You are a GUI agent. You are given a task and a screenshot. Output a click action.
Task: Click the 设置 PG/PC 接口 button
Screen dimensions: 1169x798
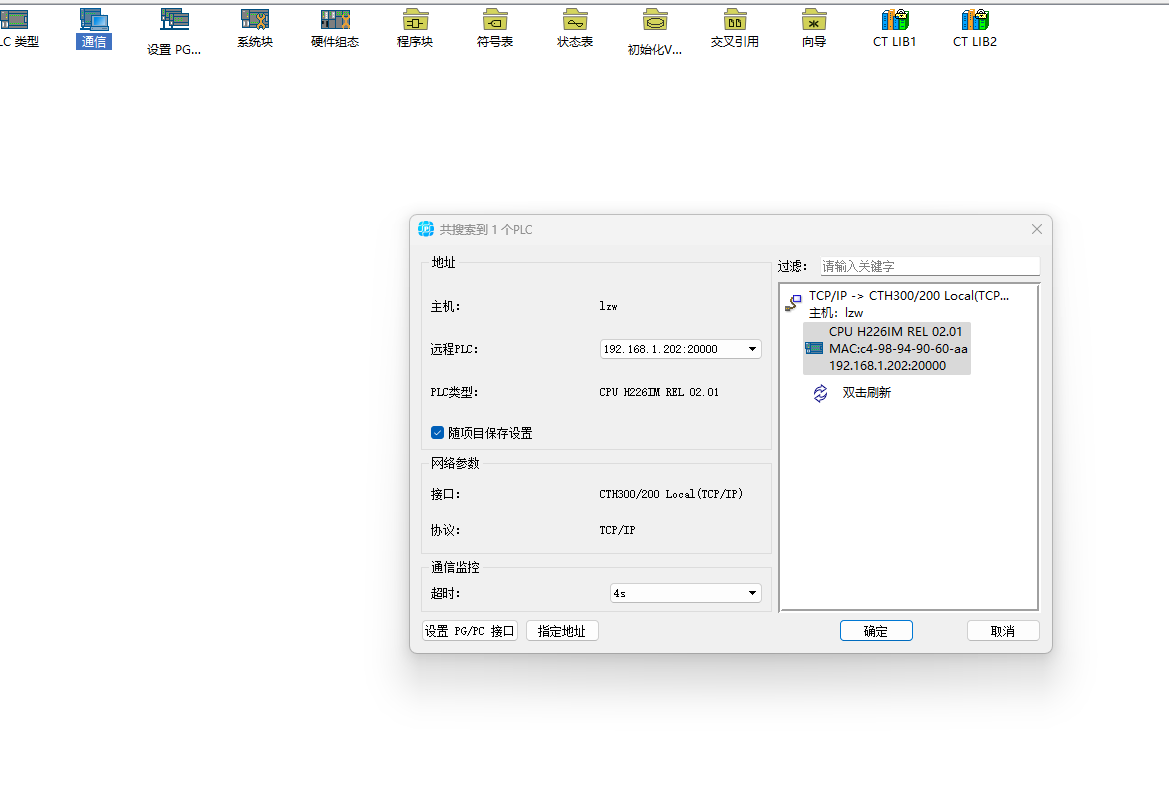tap(470, 631)
